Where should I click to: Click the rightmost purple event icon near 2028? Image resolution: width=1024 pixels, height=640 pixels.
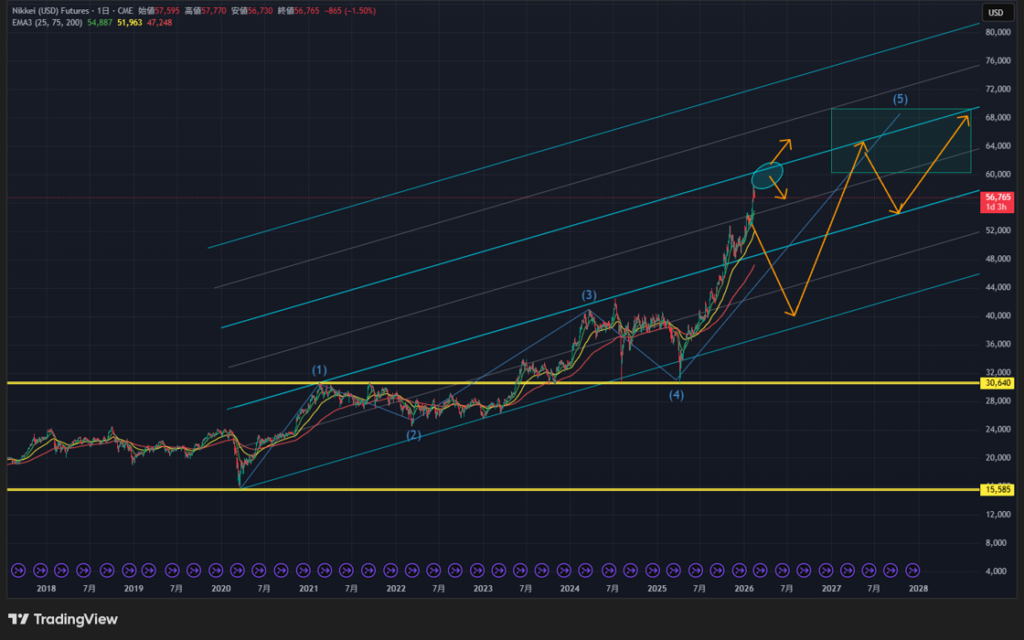912,569
